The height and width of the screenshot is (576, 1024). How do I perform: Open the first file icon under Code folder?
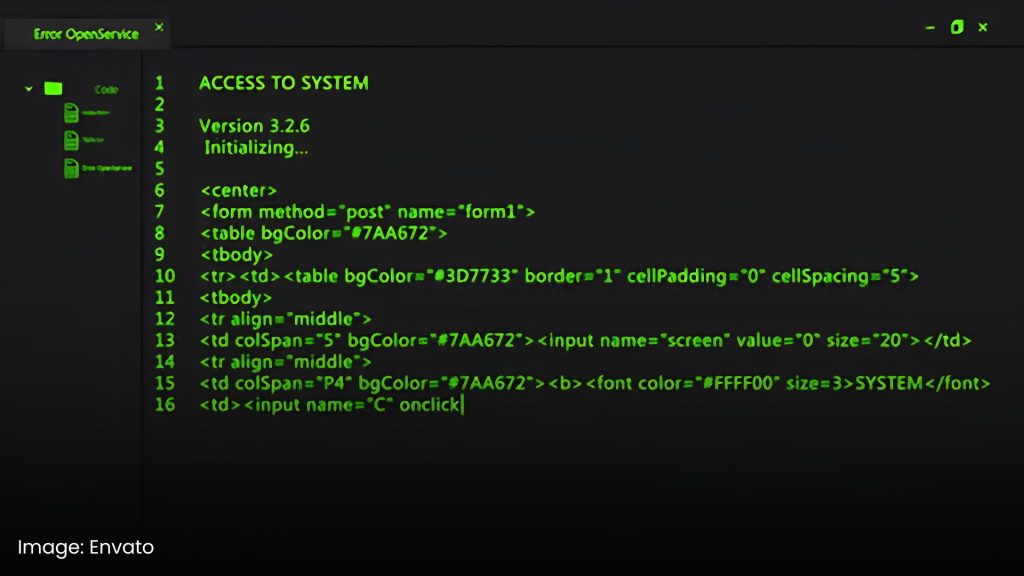71,113
